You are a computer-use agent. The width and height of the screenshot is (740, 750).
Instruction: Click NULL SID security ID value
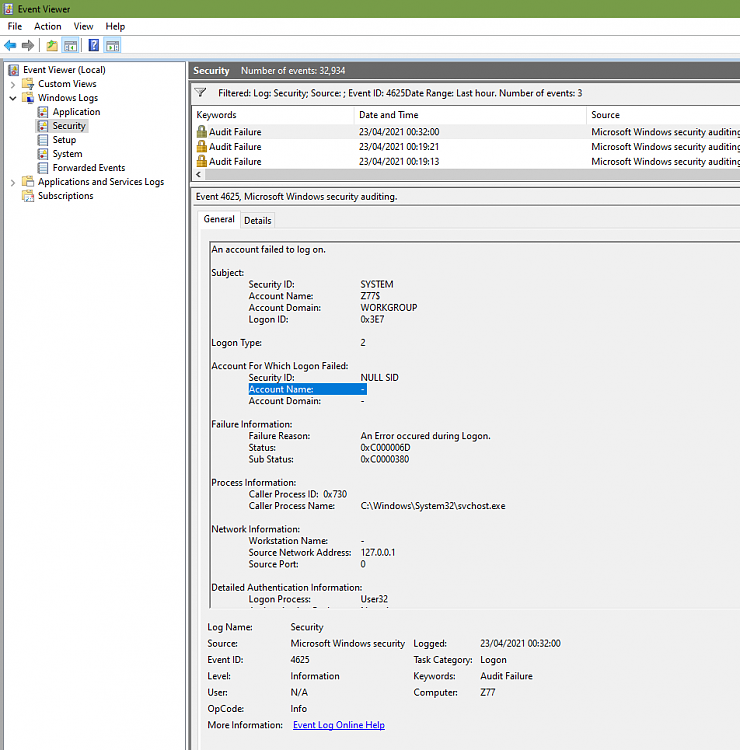(x=379, y=377)
